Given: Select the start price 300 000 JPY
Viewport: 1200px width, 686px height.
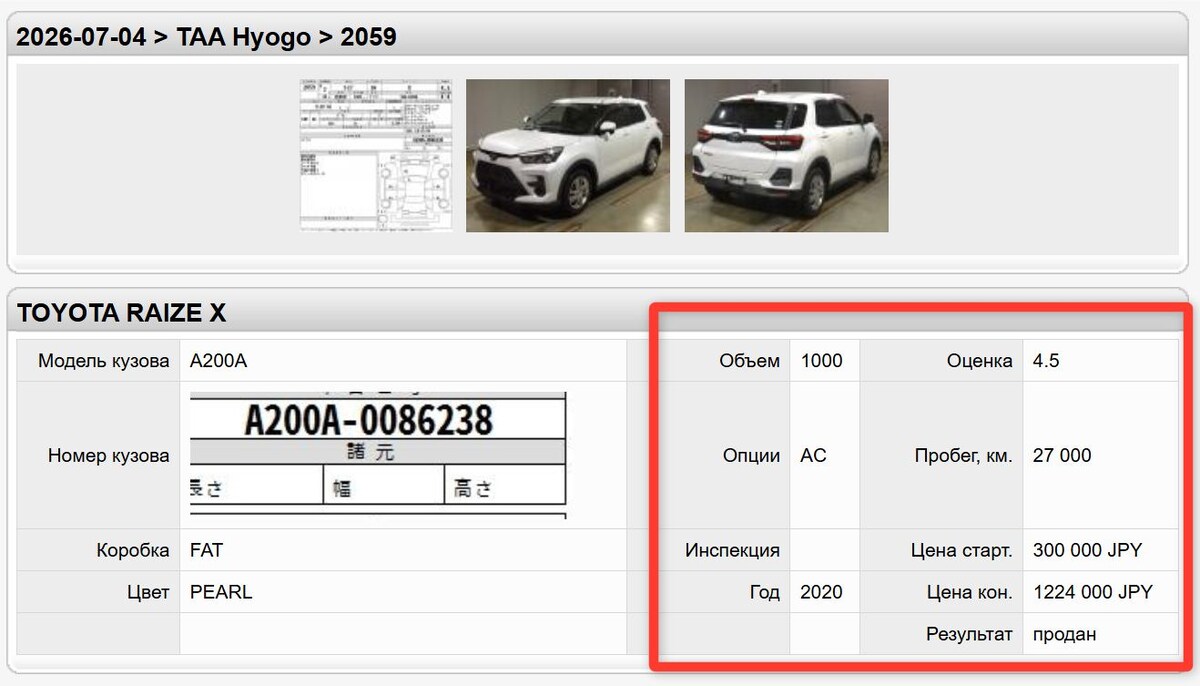Looking at the screenshot, I should 1087,550.
